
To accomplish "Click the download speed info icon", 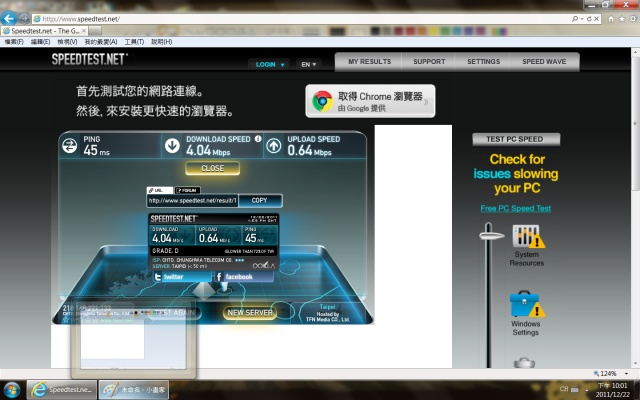I will pos(258,139).
